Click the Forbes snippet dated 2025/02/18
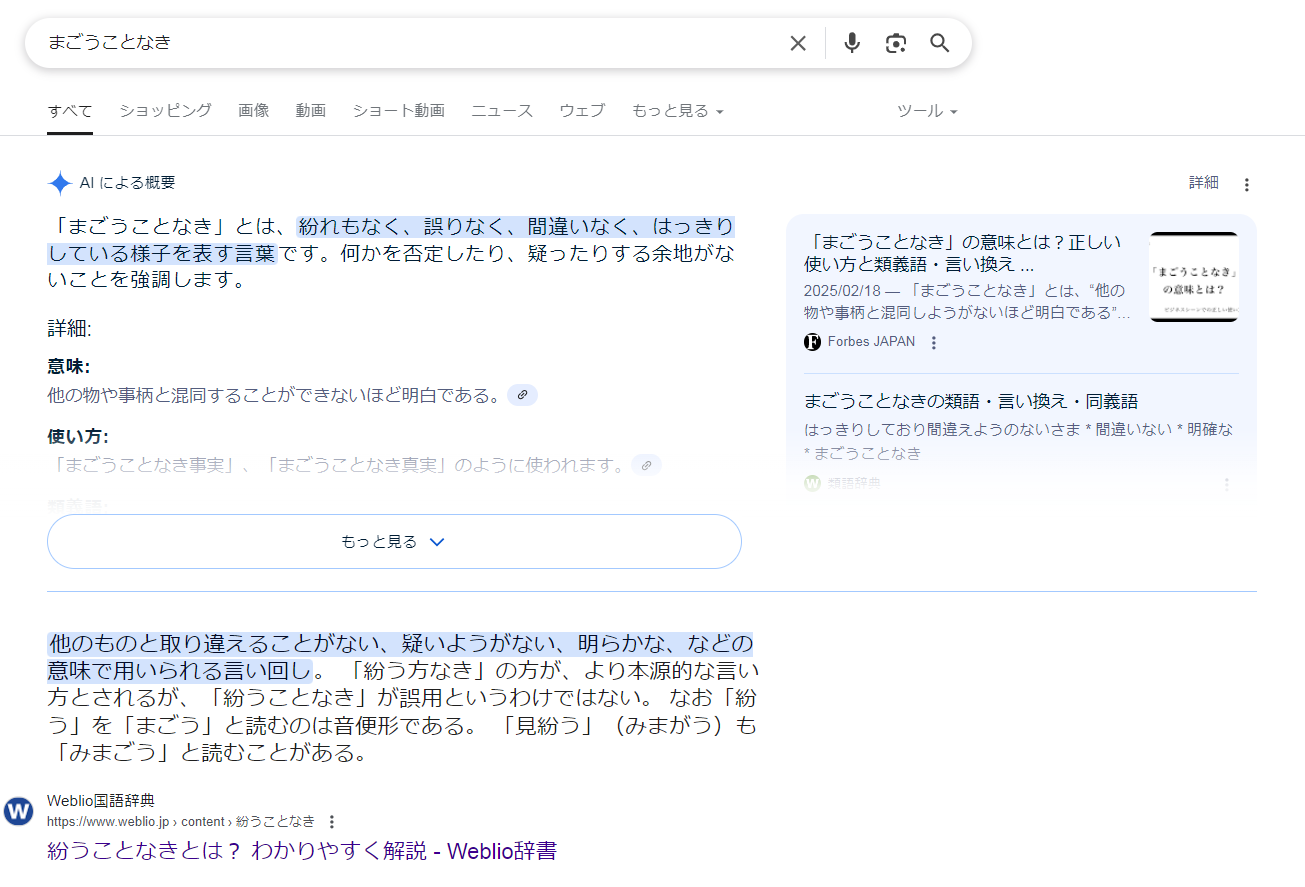Screen dimensions: 1305x887 click(967, 301)
